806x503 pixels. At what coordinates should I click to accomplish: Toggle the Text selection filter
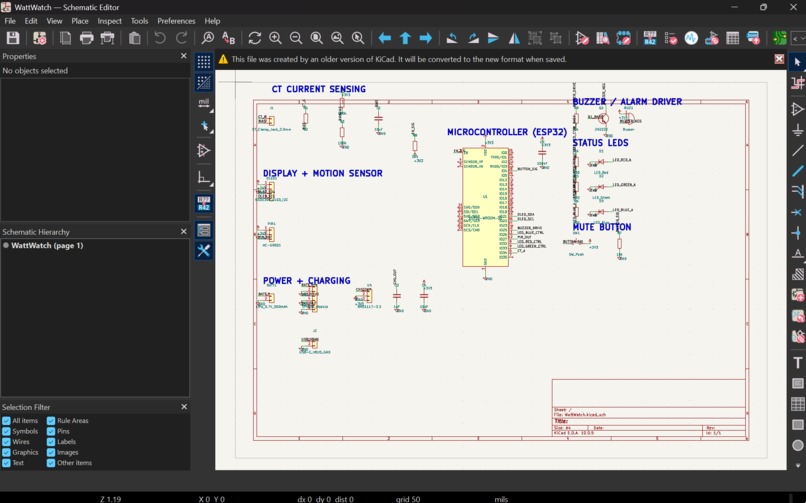[x=6, y=463]
